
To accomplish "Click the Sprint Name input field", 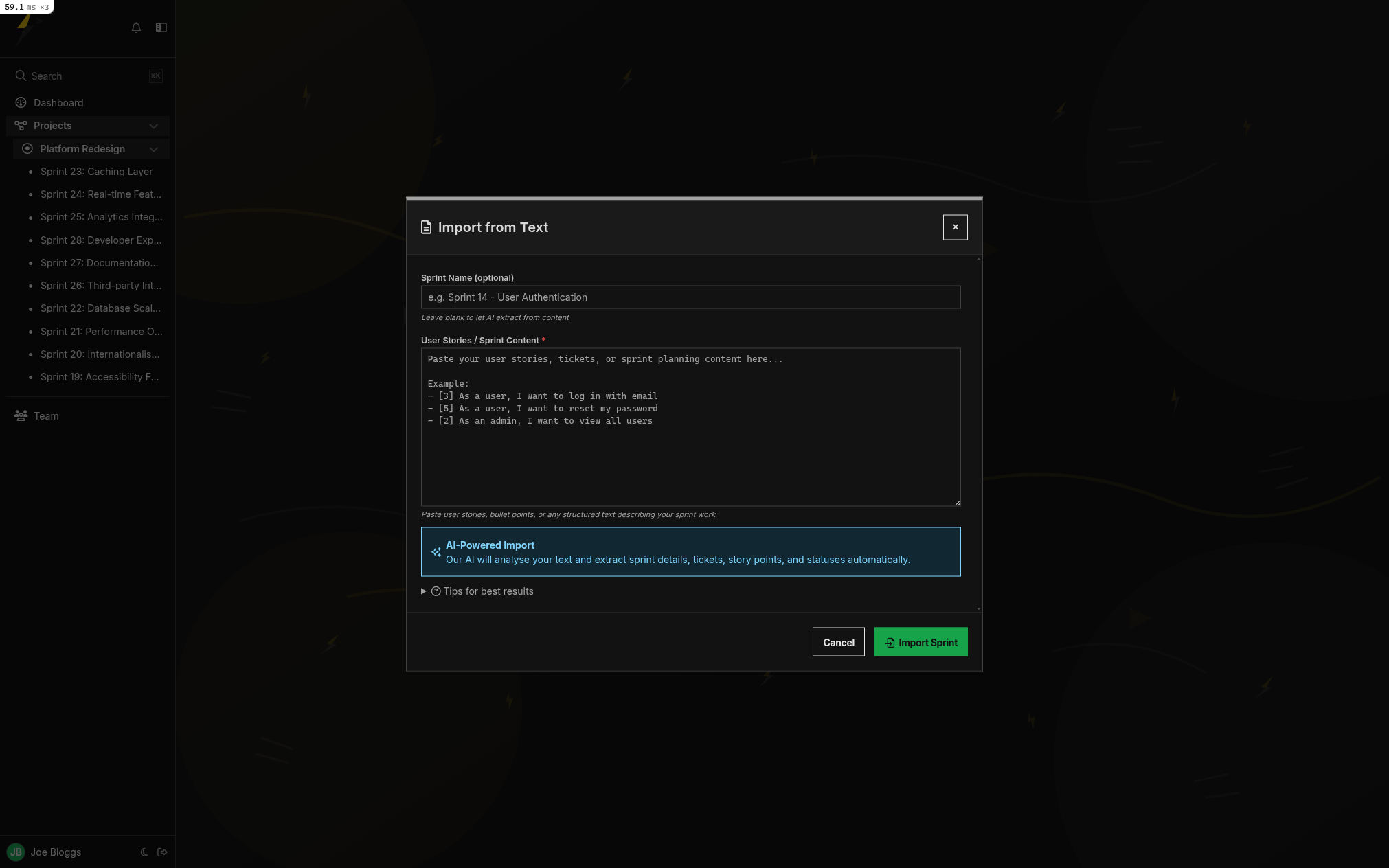I will click(690, 297).
